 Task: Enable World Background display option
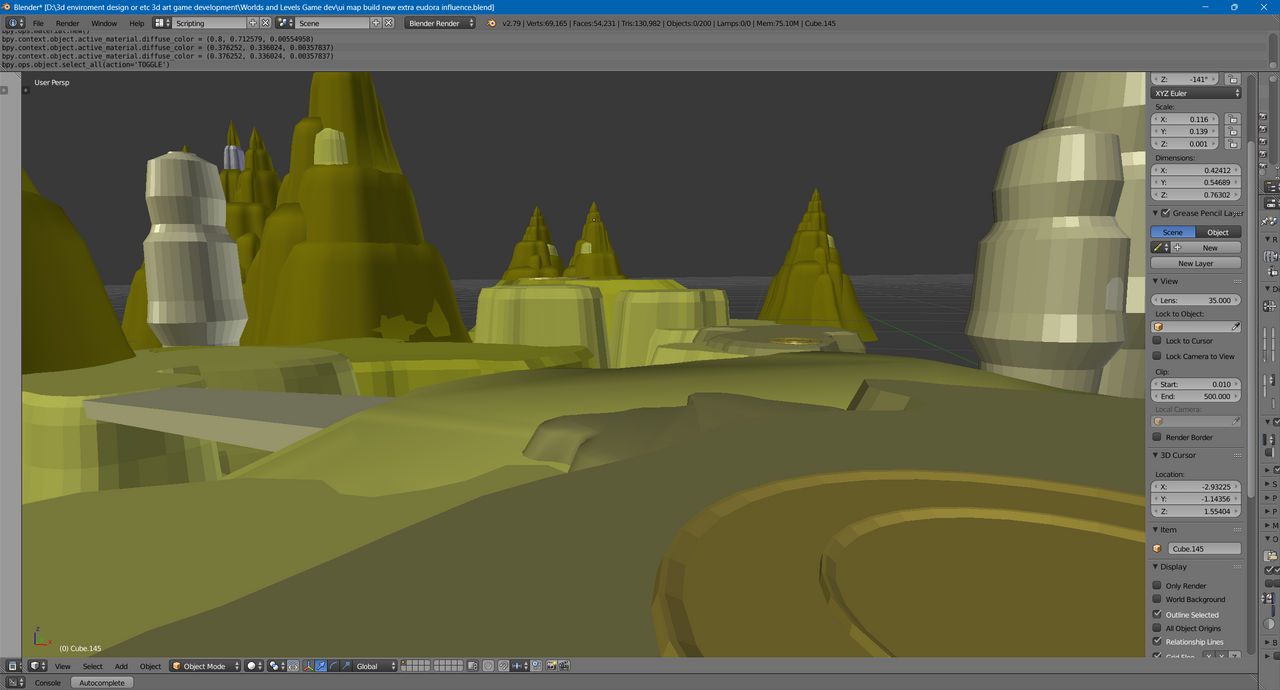pos(1158,599)
